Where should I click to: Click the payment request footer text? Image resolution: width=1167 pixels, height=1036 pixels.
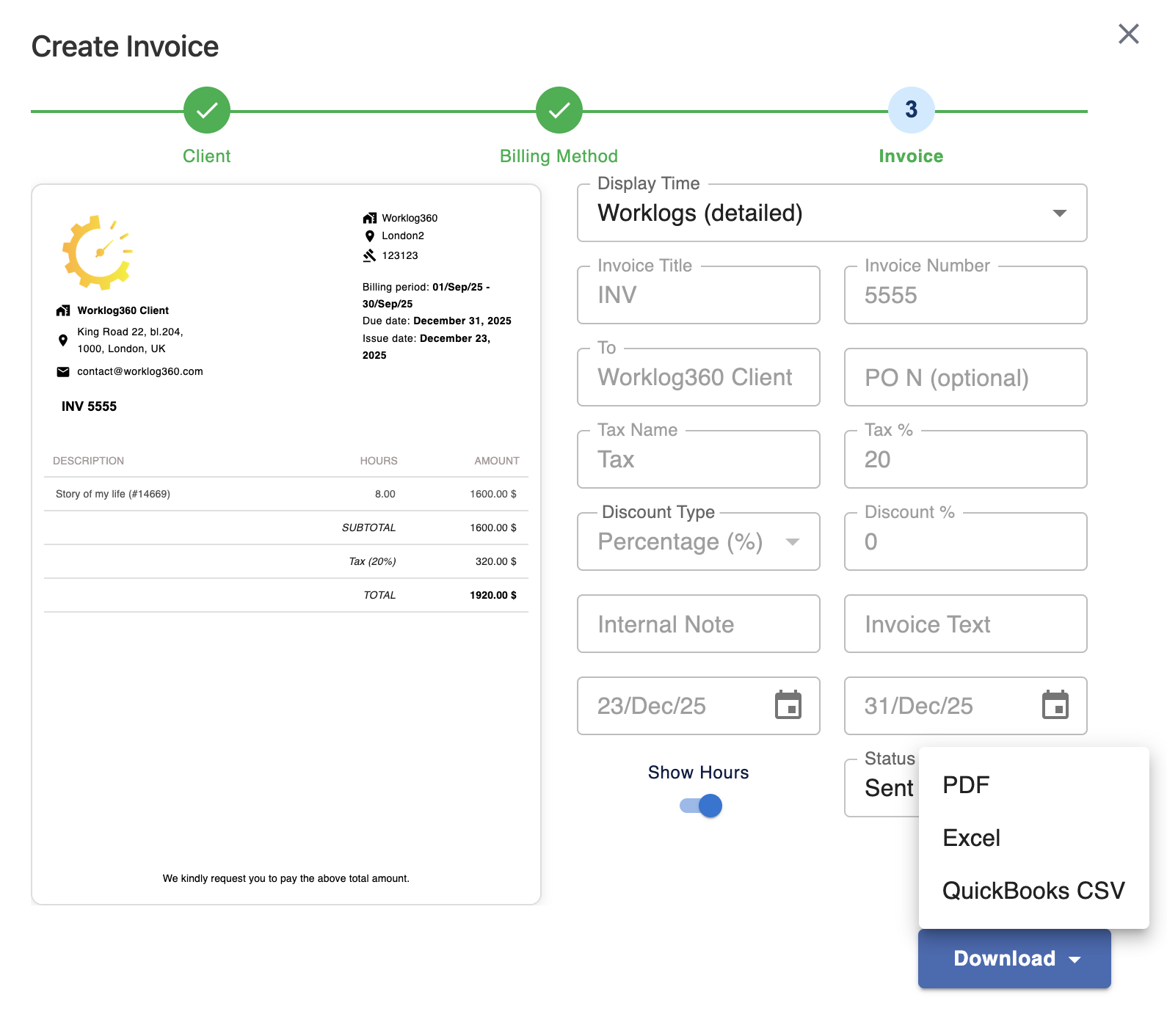tap(286, 878)
